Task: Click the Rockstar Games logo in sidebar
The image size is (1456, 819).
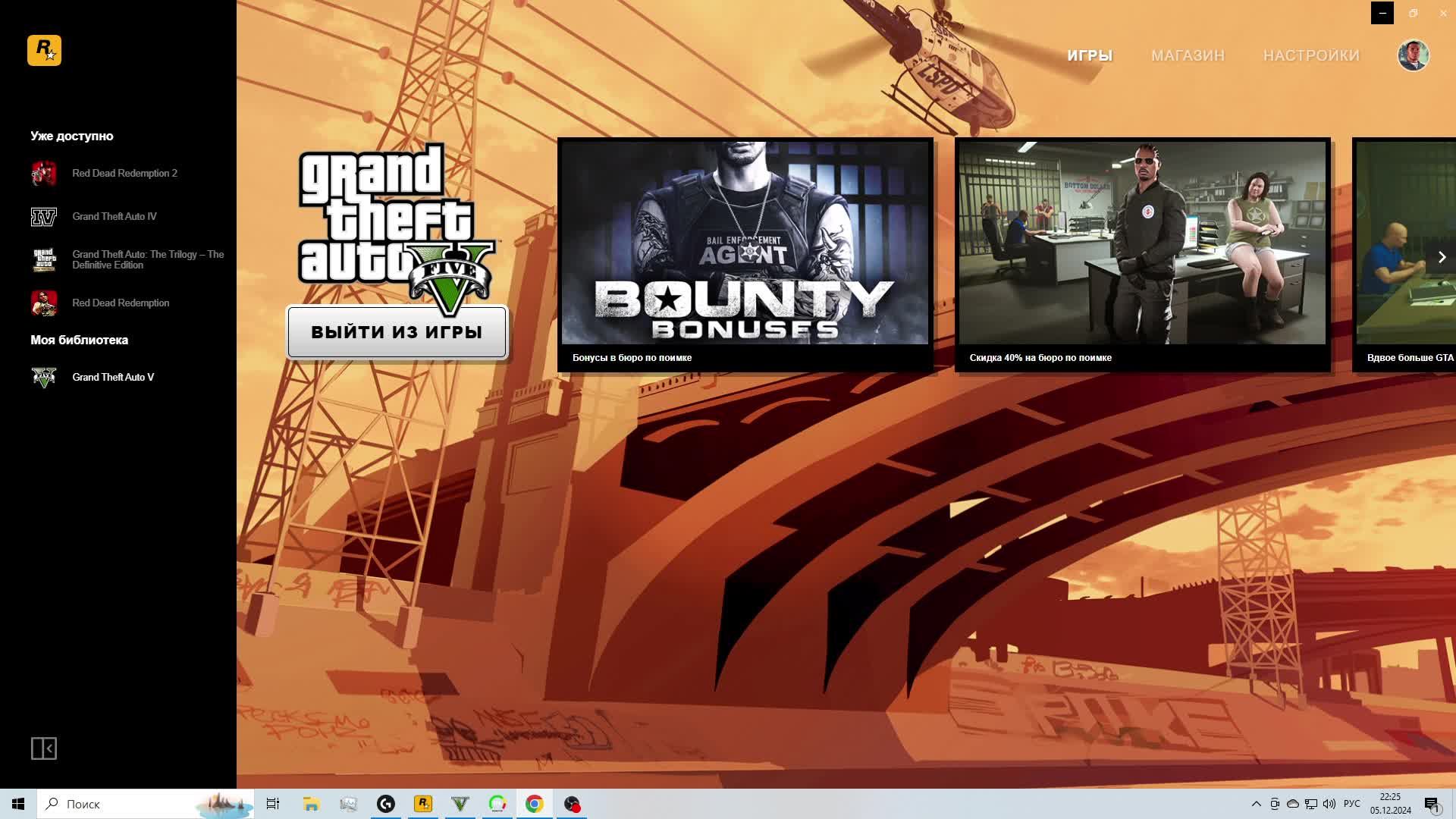Action: pos(44,51)
